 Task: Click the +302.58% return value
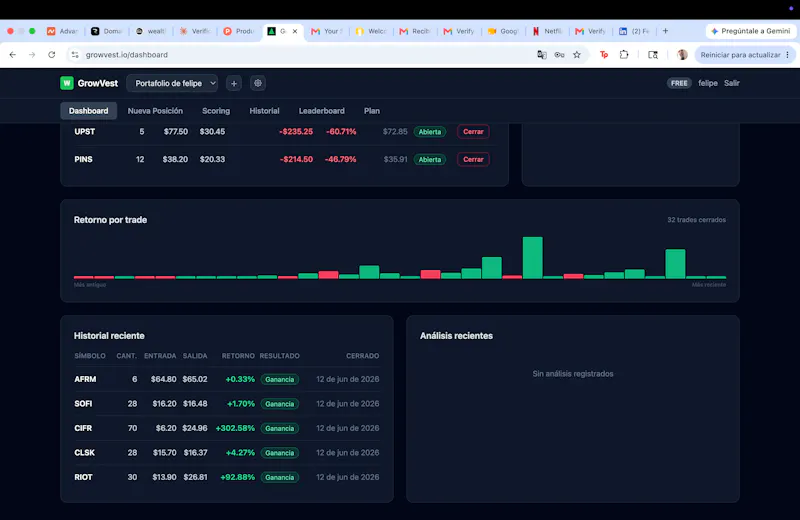(x=235, y=428)
